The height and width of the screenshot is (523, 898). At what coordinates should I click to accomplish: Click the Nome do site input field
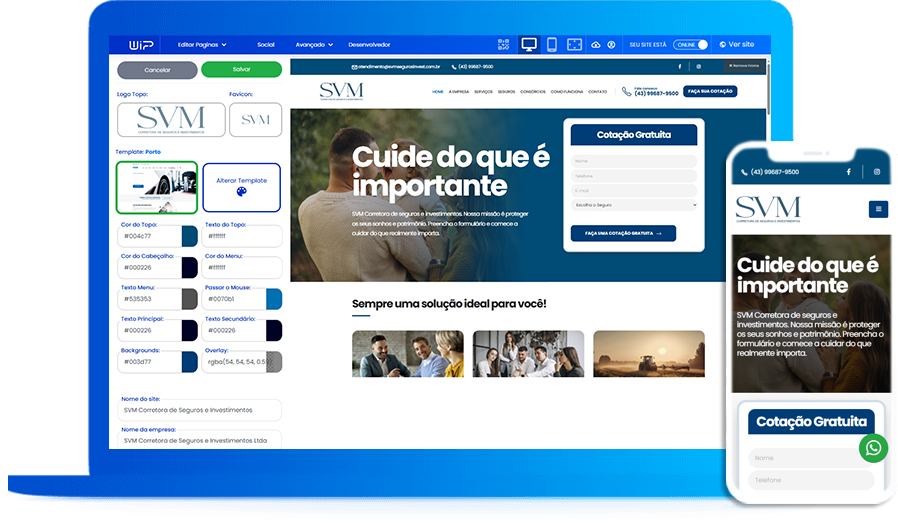click(x=199, y=410)
